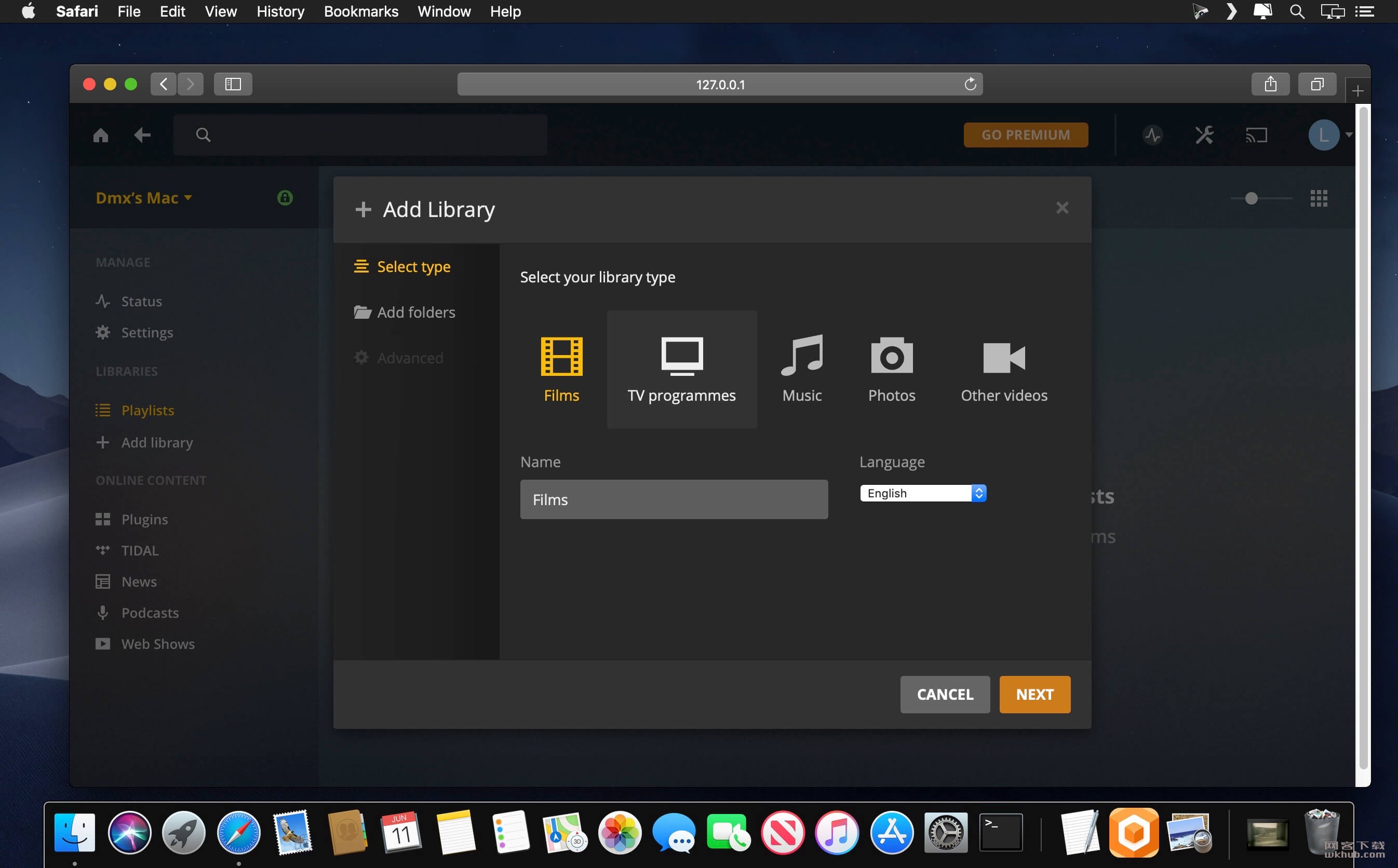Open Spotlight search in menu bar
1398x868 pixels.
(x=1296, y=11)
